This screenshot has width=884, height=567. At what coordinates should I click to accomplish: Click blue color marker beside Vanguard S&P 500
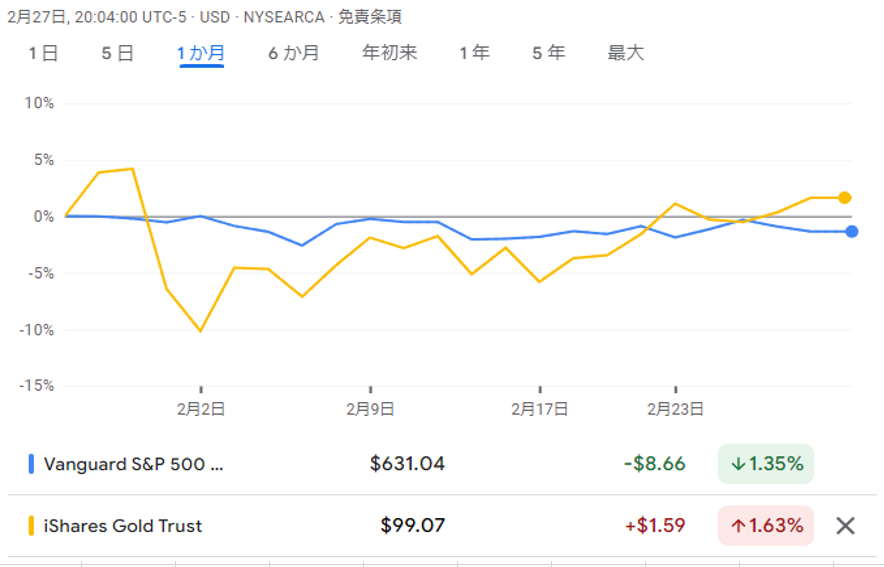point(31,464)
